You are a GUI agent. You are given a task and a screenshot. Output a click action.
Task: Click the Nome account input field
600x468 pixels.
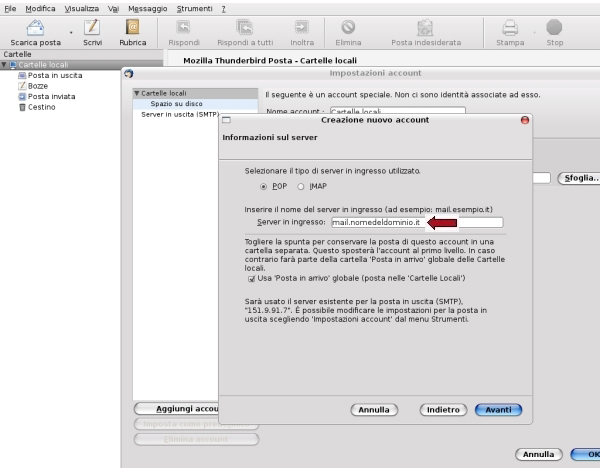(398, 111)
